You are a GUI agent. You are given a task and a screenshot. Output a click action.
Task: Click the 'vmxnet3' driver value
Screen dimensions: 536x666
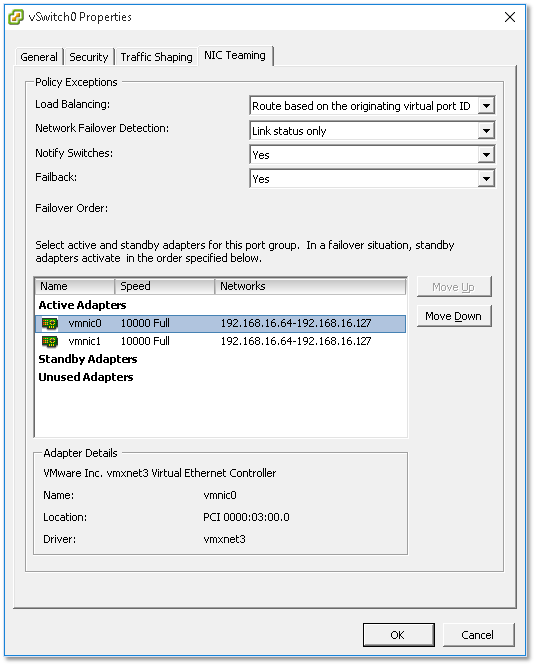coord(224,539)
